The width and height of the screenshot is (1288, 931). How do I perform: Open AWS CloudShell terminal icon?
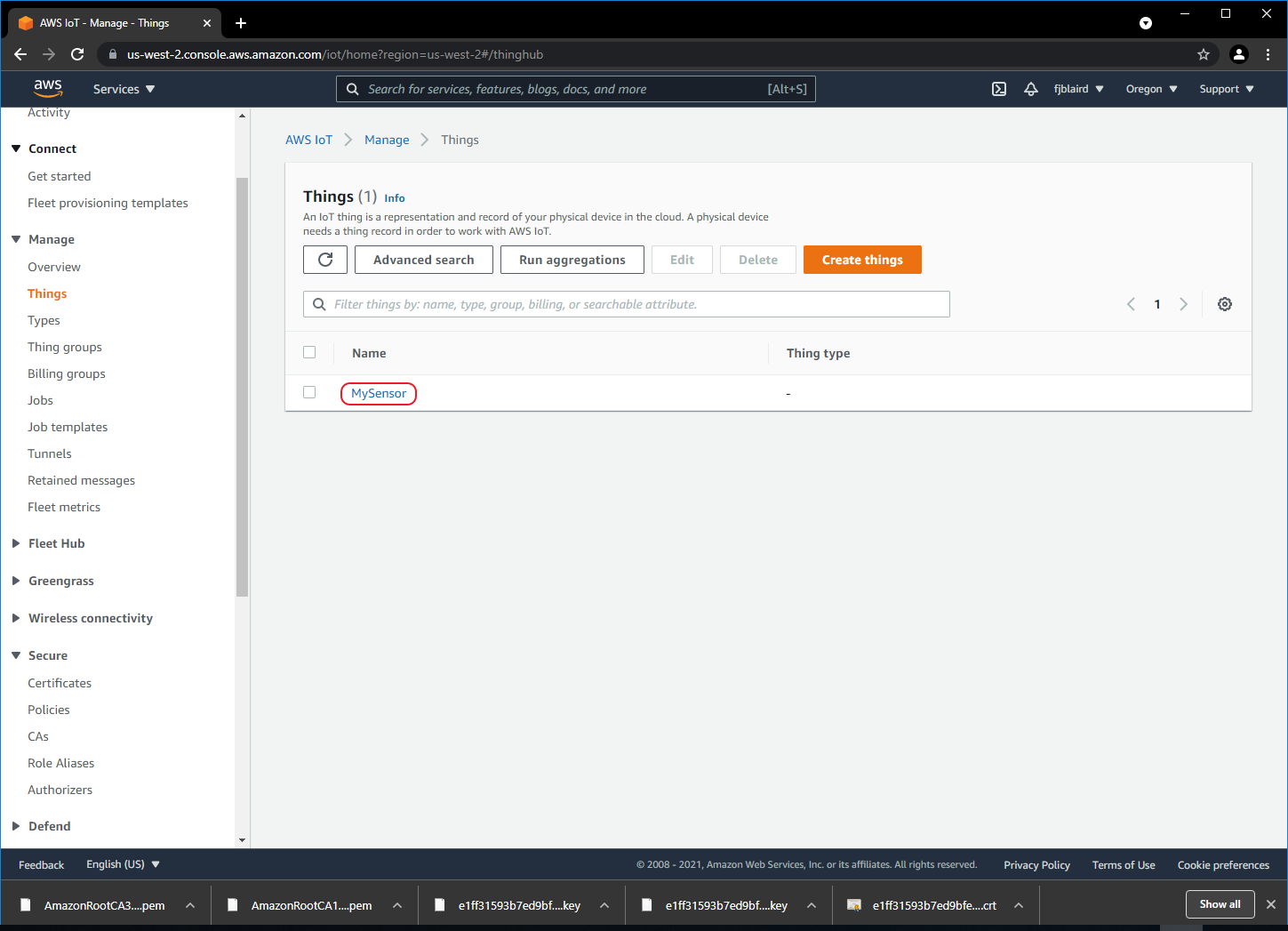coord(999,89)
